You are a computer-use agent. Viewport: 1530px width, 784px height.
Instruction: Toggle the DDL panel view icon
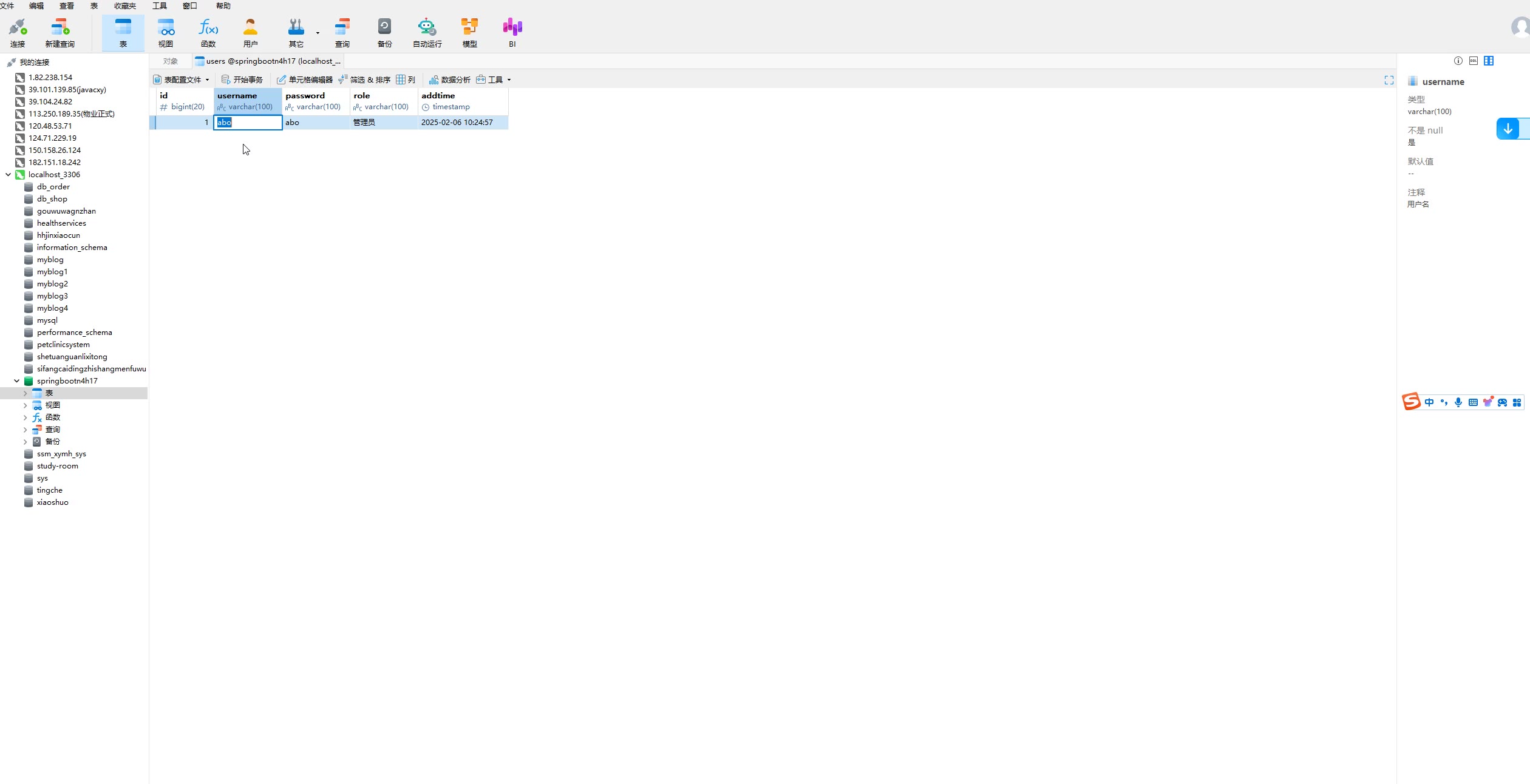(1473, 61)
